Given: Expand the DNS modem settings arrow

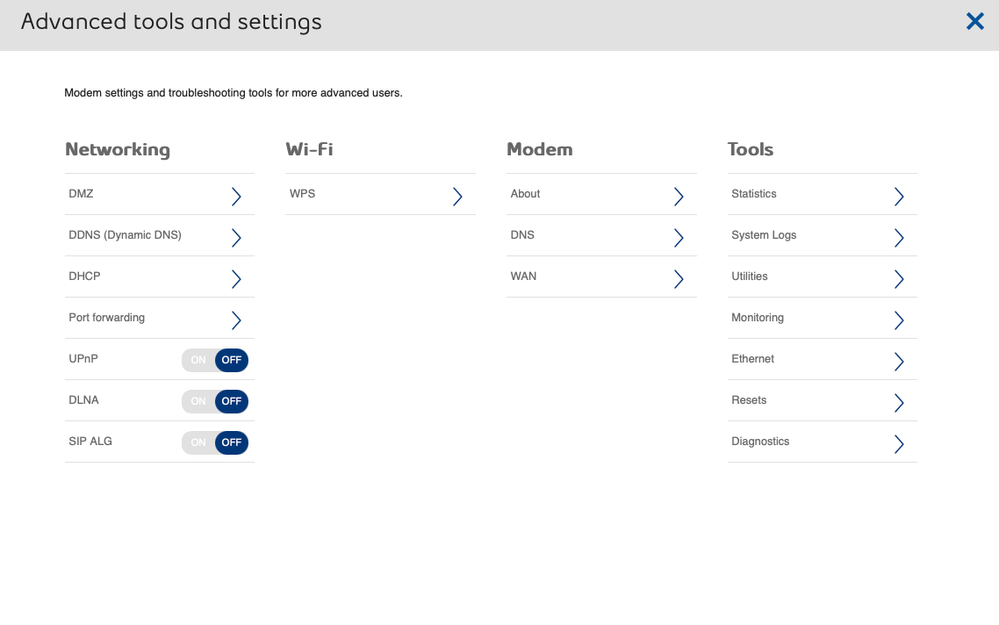Looking at the screenshot, I should [x=678, y=237].
